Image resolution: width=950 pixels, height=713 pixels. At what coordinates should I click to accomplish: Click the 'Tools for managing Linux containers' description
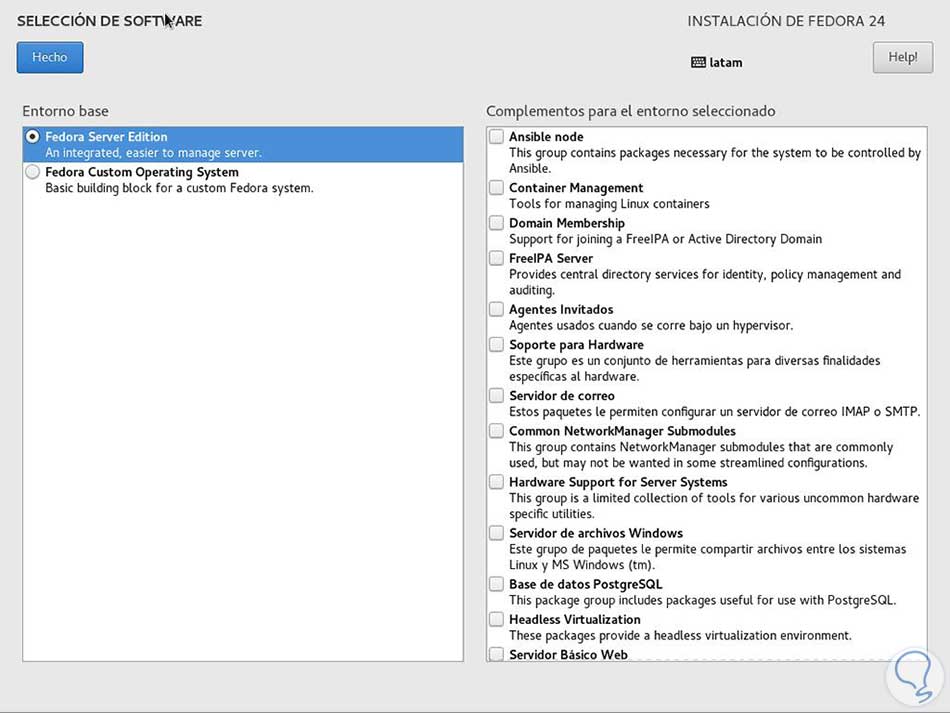[x=609, y=204]
